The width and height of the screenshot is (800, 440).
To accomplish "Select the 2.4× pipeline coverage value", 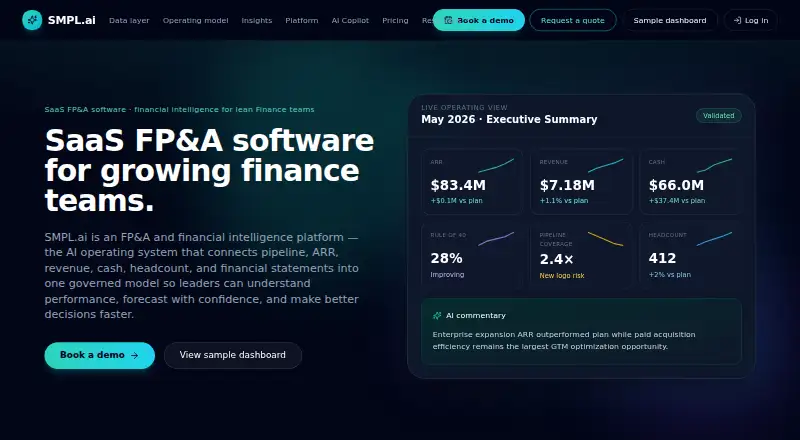I will (557, 259).
